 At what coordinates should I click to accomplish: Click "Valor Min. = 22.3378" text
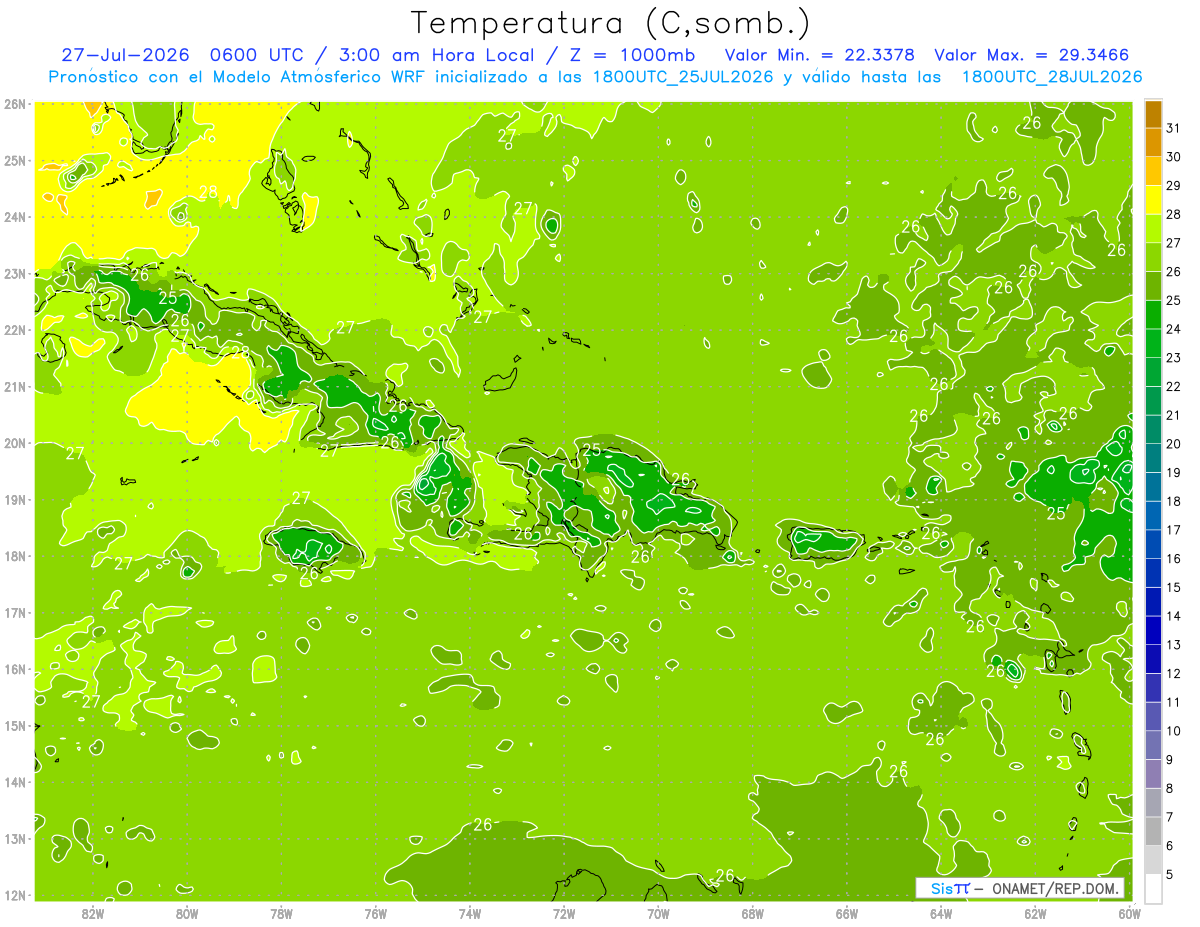click(821, 55)
